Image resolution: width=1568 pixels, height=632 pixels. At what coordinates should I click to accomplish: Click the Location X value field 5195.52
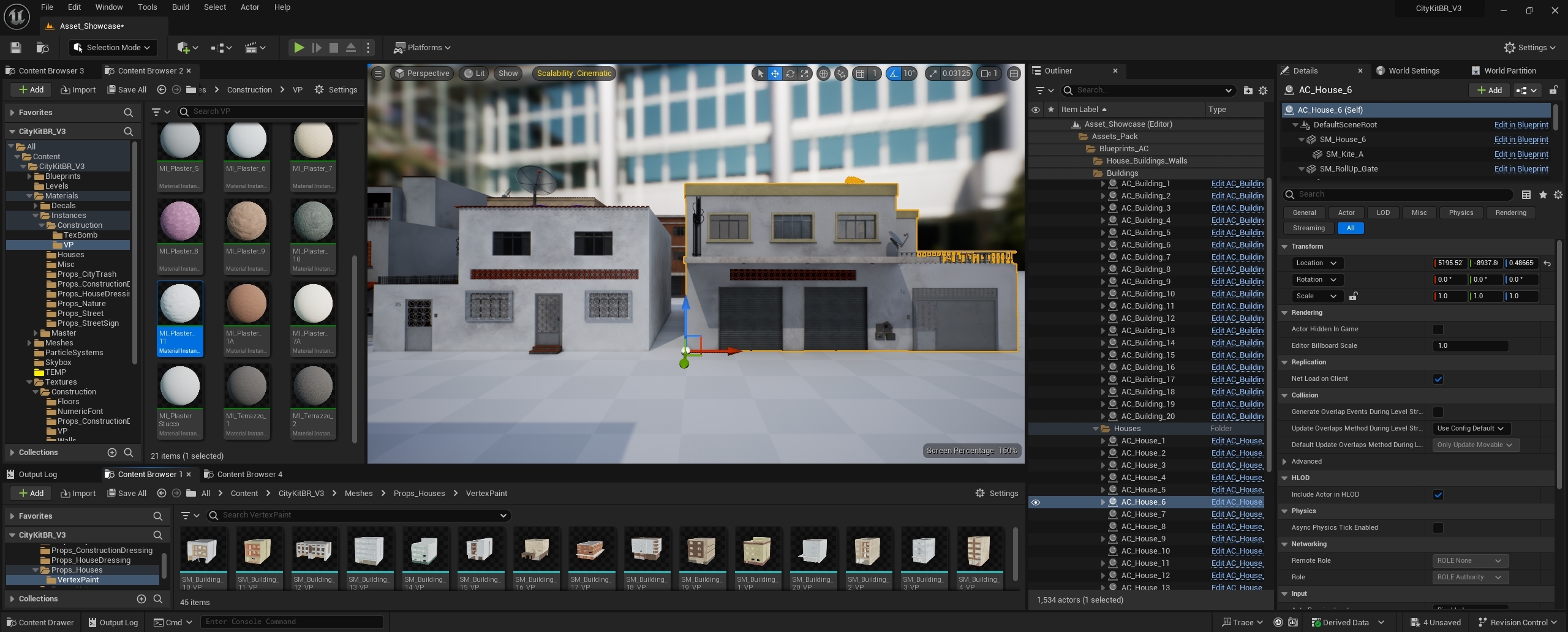[1449, 263]
